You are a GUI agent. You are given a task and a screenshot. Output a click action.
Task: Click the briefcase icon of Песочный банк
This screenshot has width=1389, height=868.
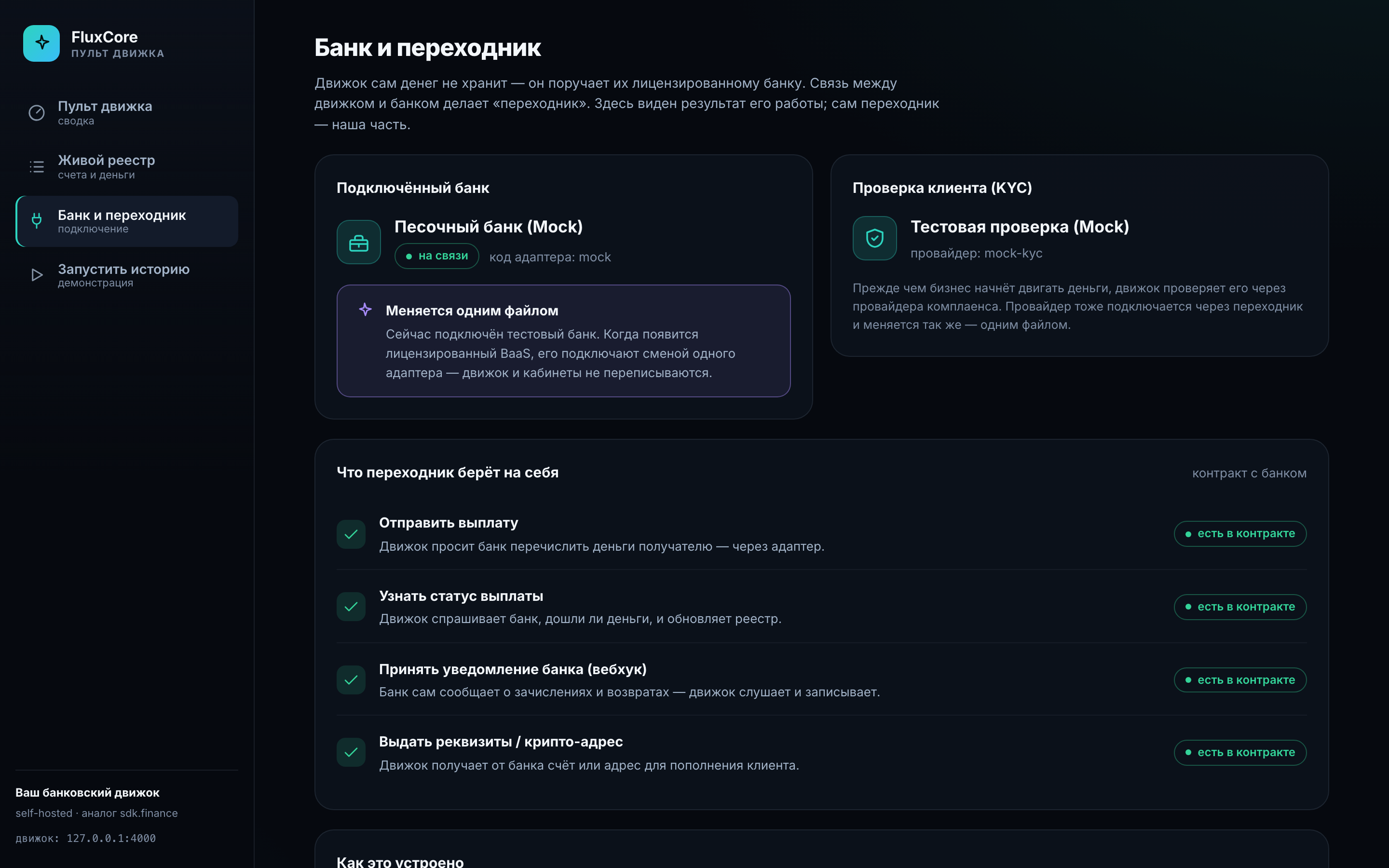coord(359,242)
